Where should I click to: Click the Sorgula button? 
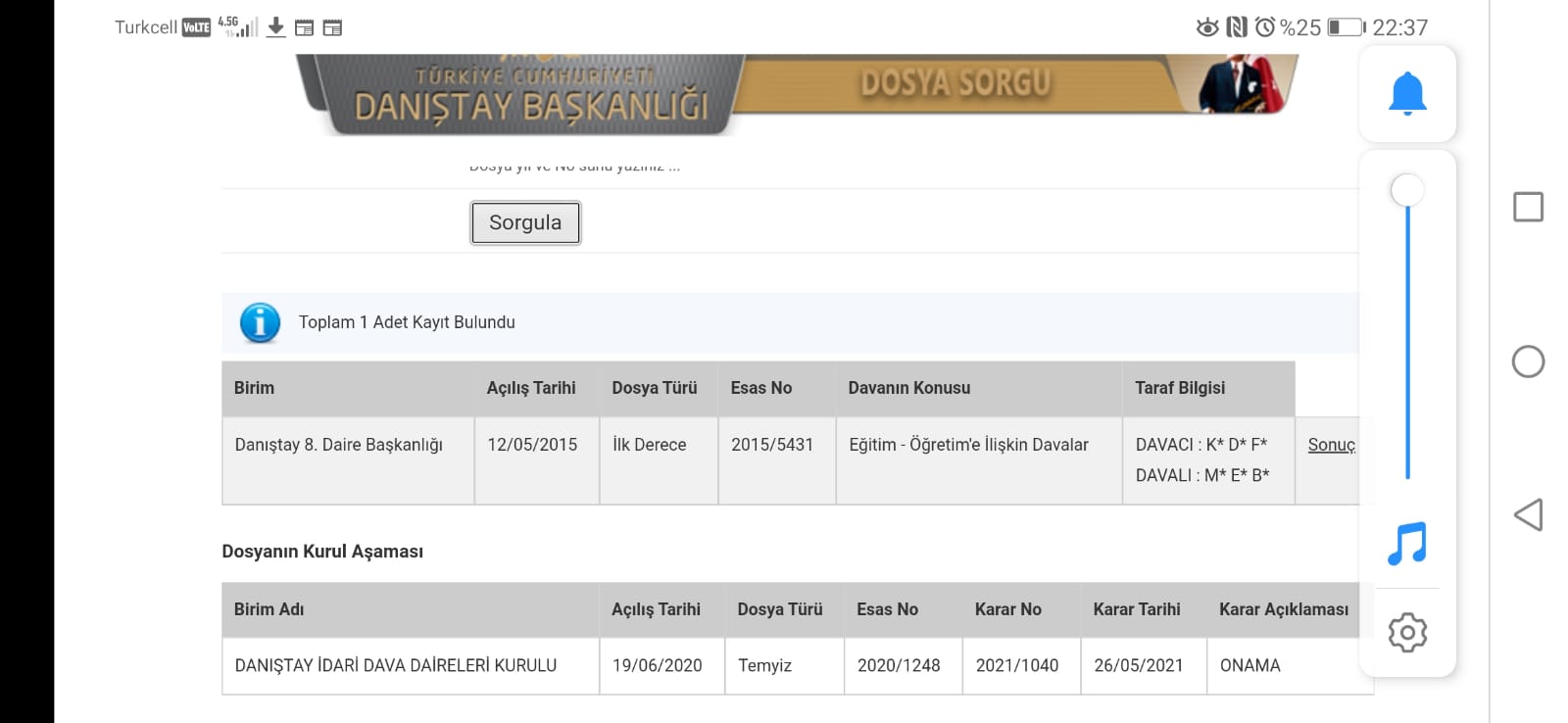(525, 222)
